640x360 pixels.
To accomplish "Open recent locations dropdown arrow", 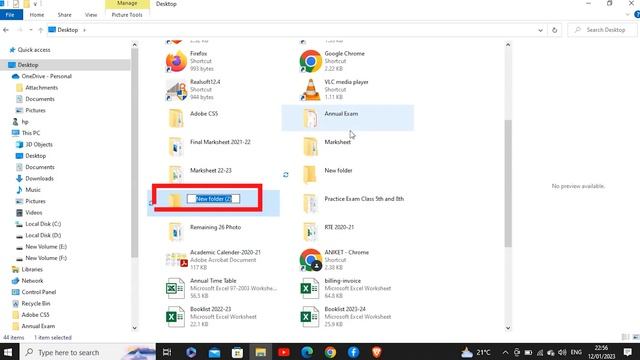I will [x=31, y=30].
